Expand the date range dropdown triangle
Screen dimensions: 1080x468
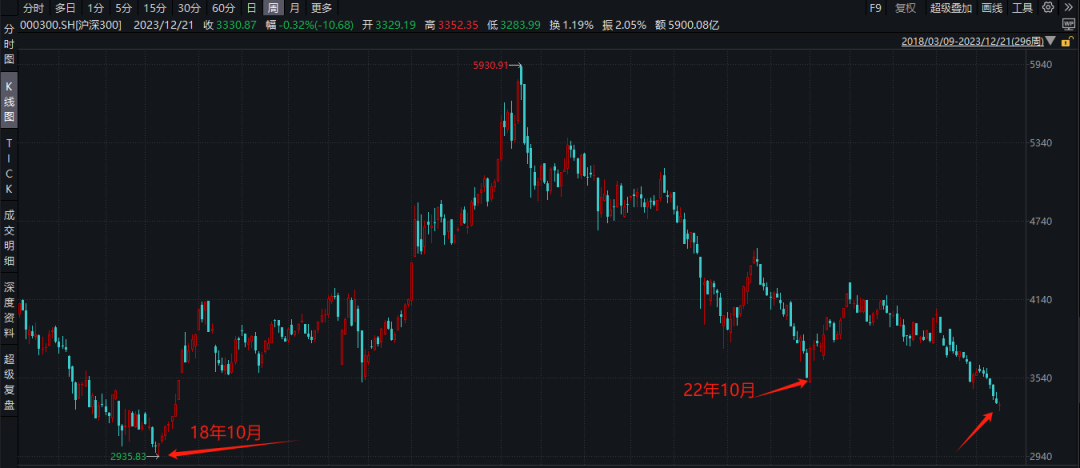click(x=1050, y=41)
